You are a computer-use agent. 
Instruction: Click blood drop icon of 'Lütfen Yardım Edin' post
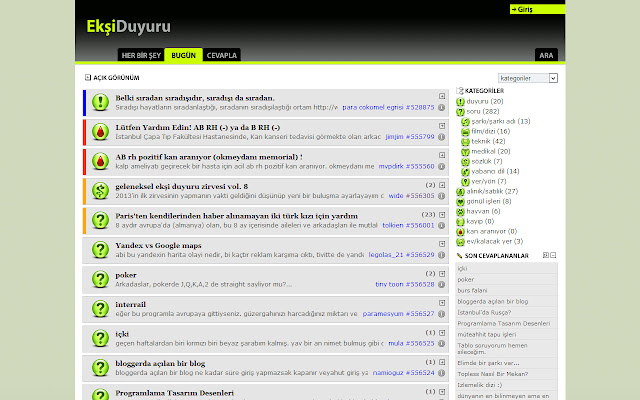pos(100,132)
